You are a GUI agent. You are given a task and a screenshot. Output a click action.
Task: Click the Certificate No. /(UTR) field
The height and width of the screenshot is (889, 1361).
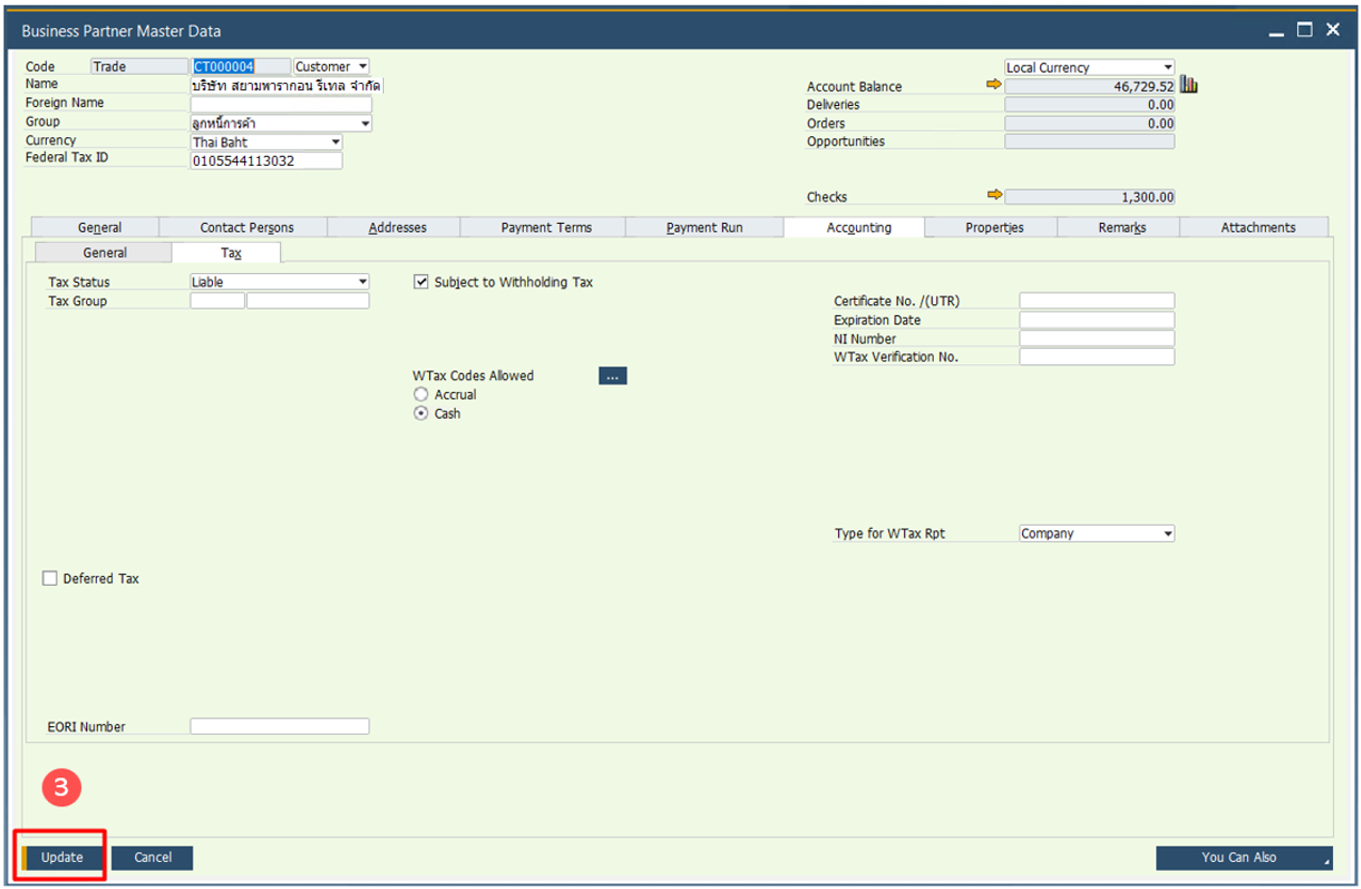pyautogui.click(x=1097, y=301)
